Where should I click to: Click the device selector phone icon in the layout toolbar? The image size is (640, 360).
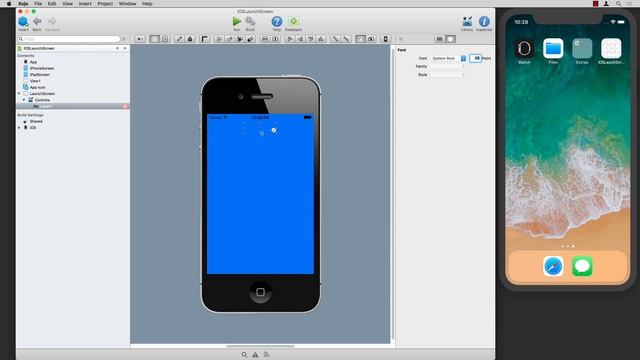[385, 39]
